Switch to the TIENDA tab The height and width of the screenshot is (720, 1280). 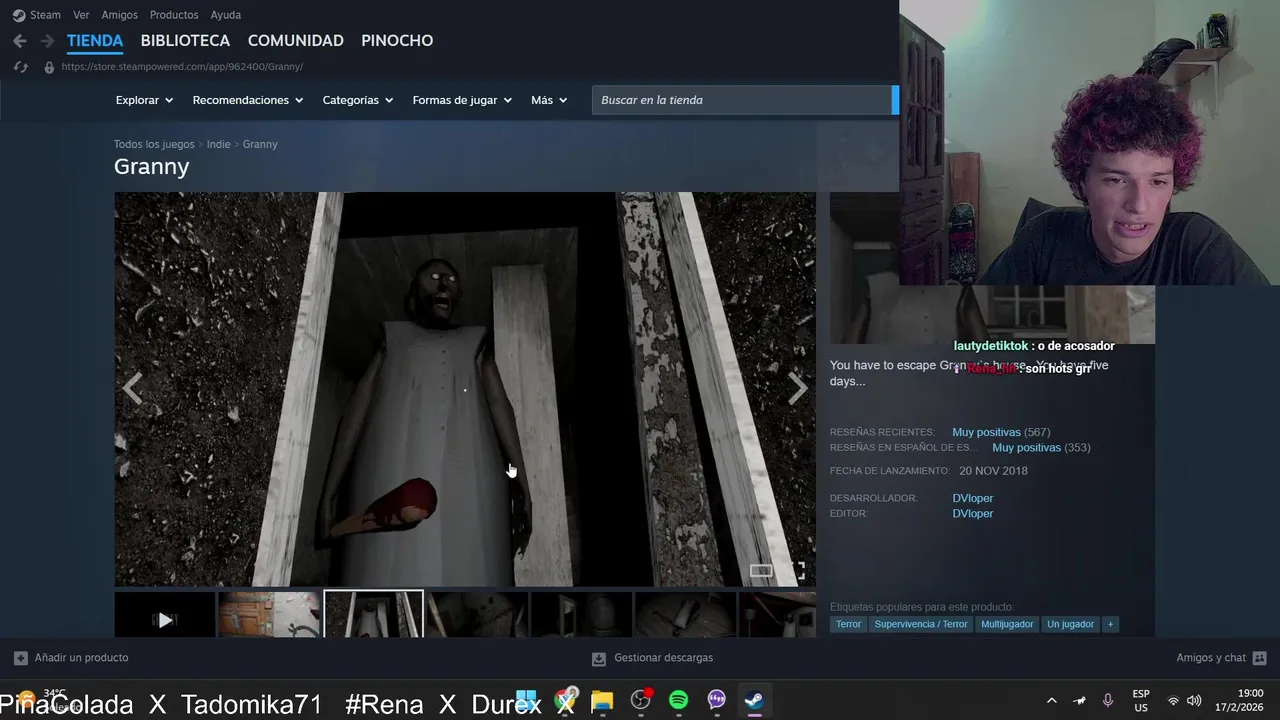[x=95, y=41]
